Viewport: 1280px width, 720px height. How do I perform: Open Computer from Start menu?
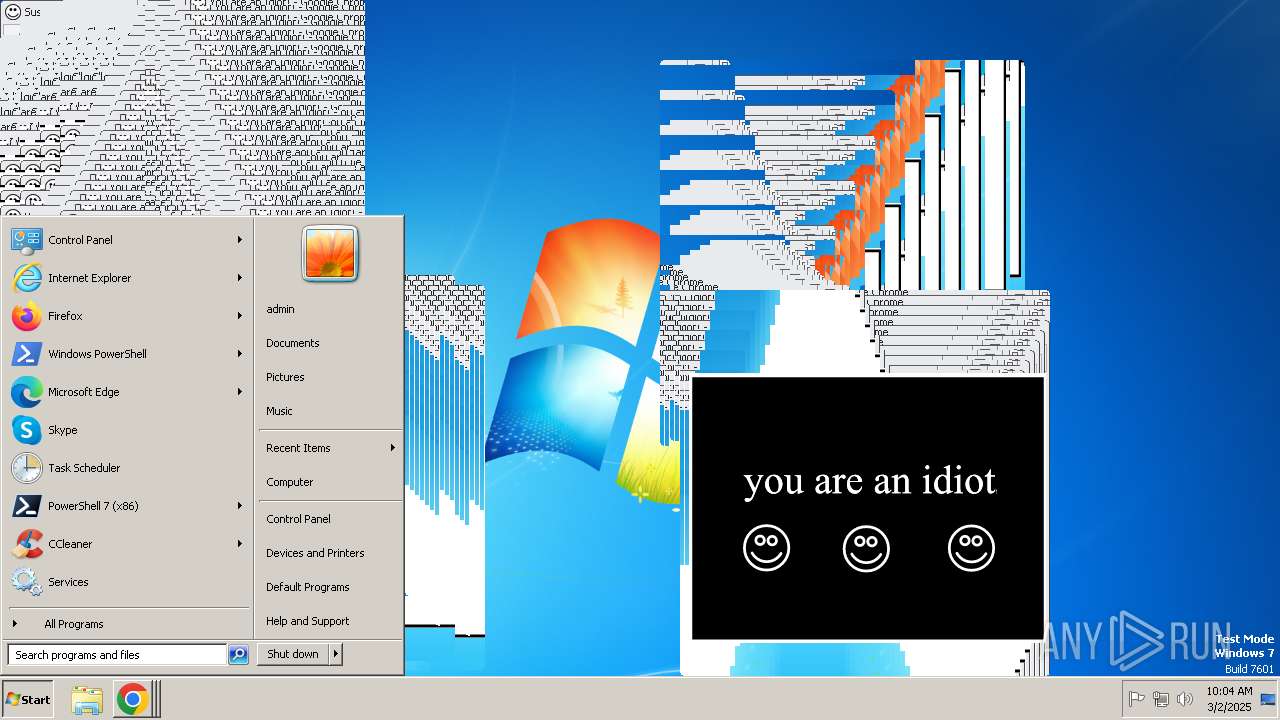pyautogui.click(x=290, y=482)
